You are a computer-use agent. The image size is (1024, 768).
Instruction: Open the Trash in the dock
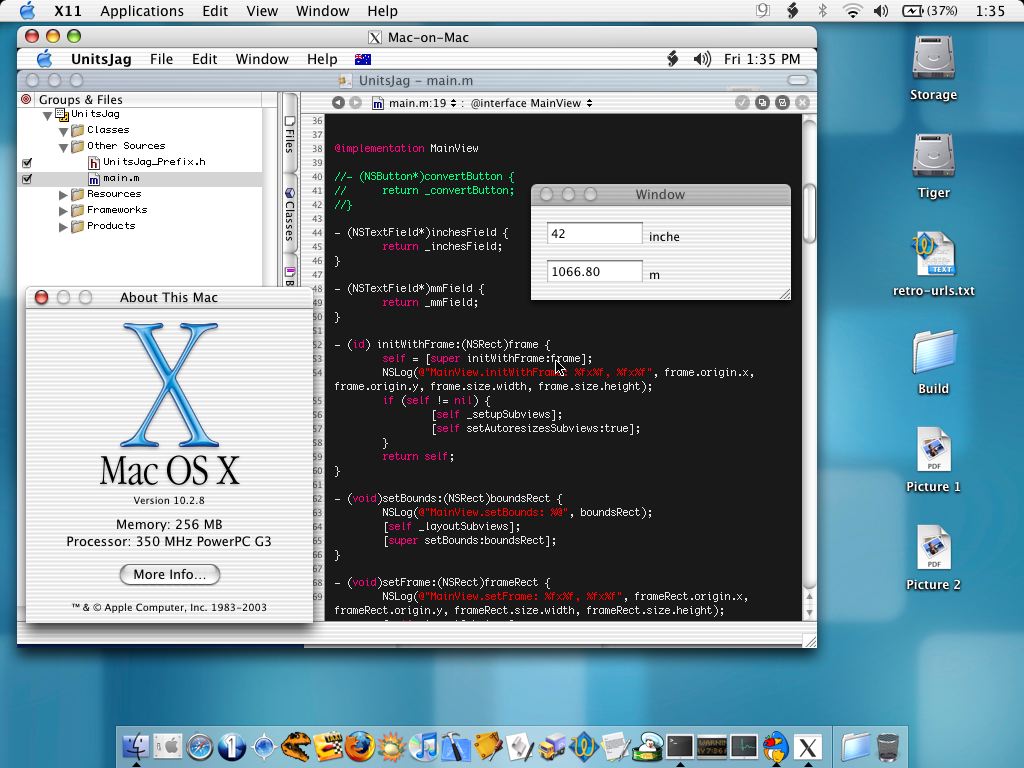887,746
